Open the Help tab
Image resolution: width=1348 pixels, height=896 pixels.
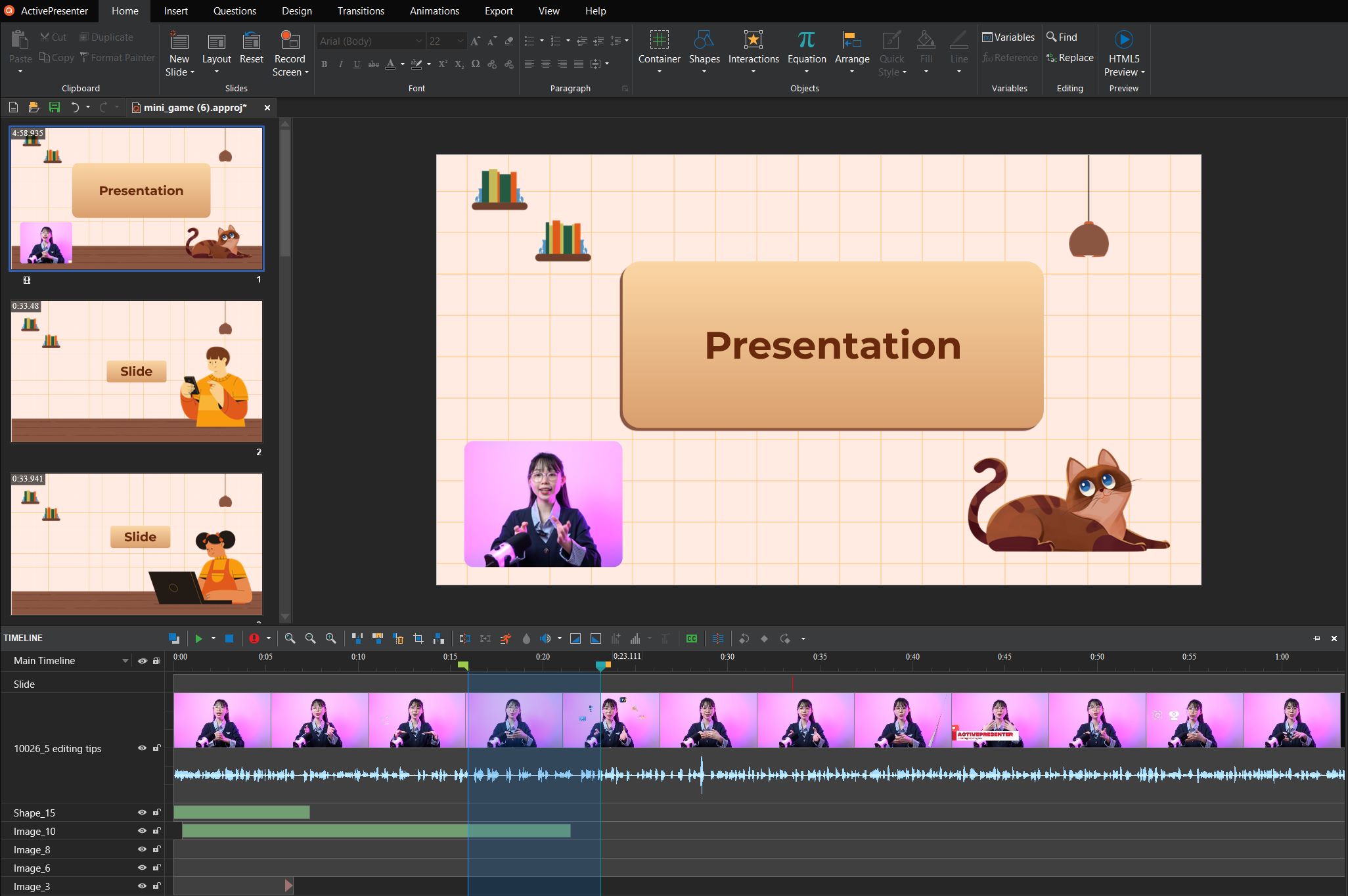[x=595, y=11]
